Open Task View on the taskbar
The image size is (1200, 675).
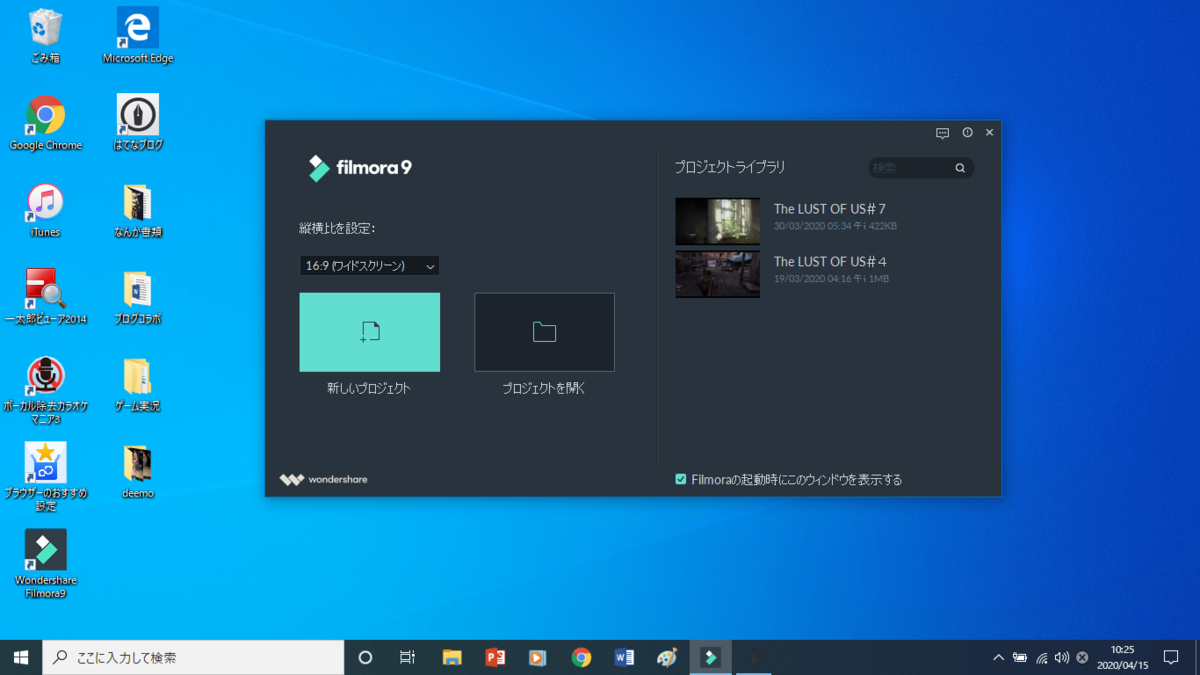[x=407, y=657]
